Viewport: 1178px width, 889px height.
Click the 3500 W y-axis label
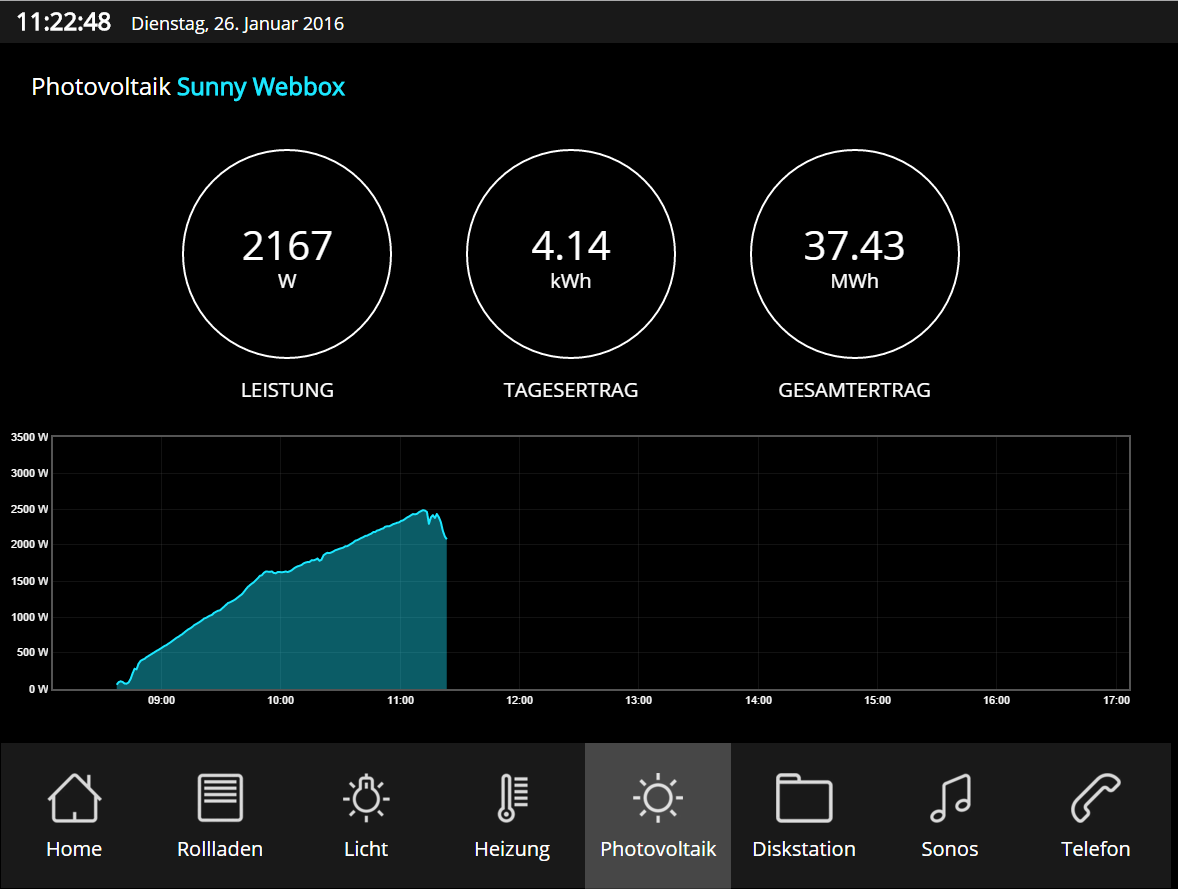click(29, 437)
